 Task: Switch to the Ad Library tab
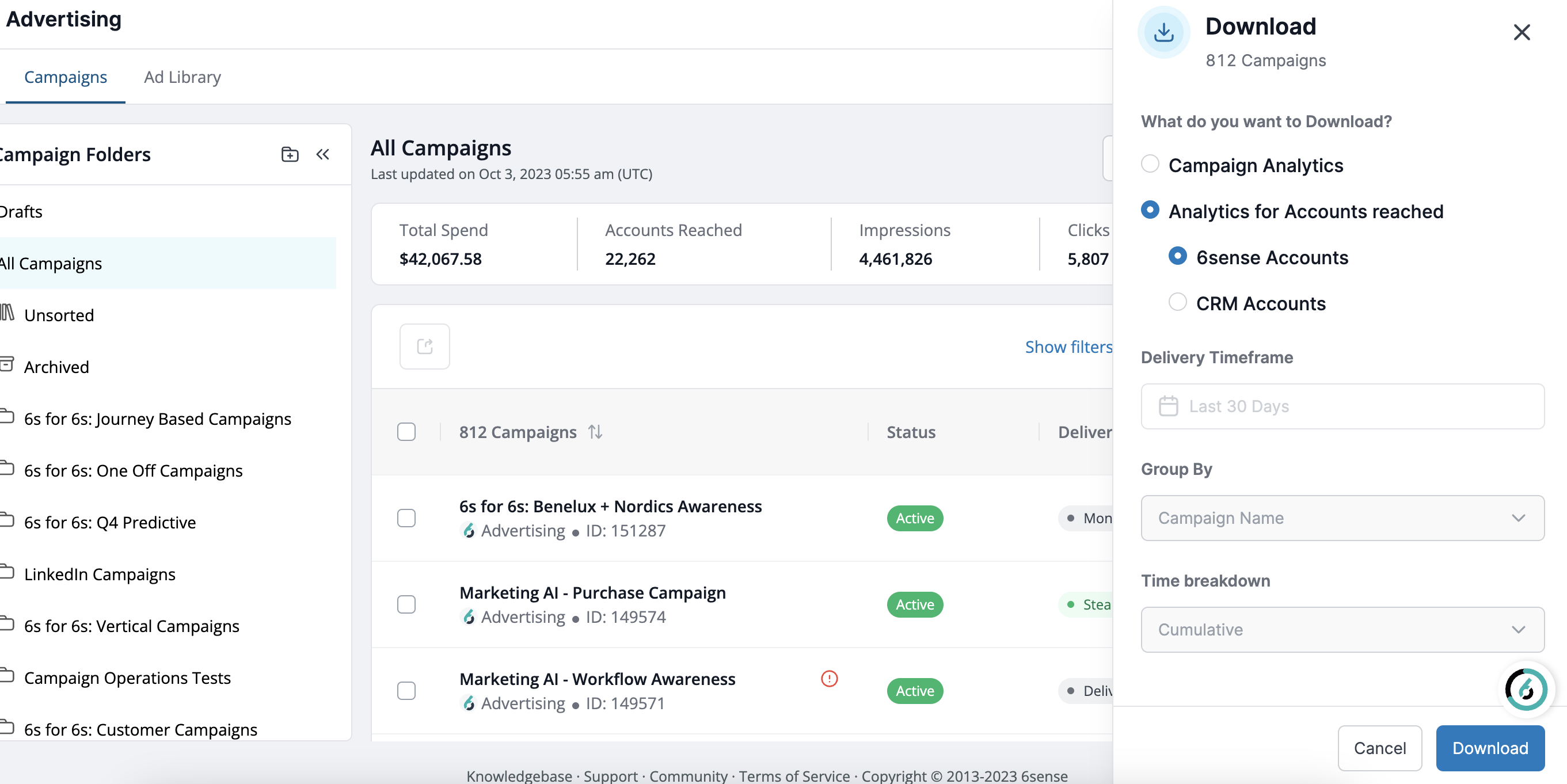point(182,77)
